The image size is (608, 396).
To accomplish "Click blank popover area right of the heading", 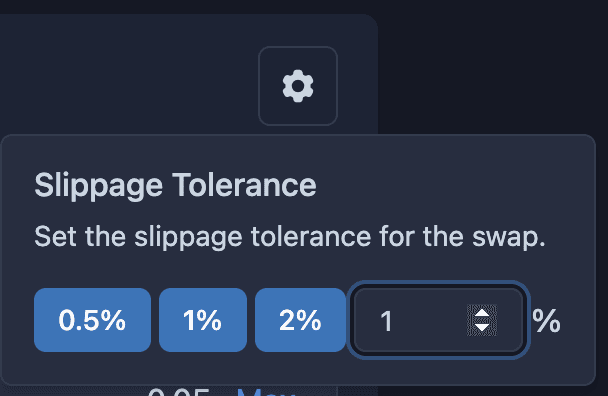I will click(x=454, y=185).
